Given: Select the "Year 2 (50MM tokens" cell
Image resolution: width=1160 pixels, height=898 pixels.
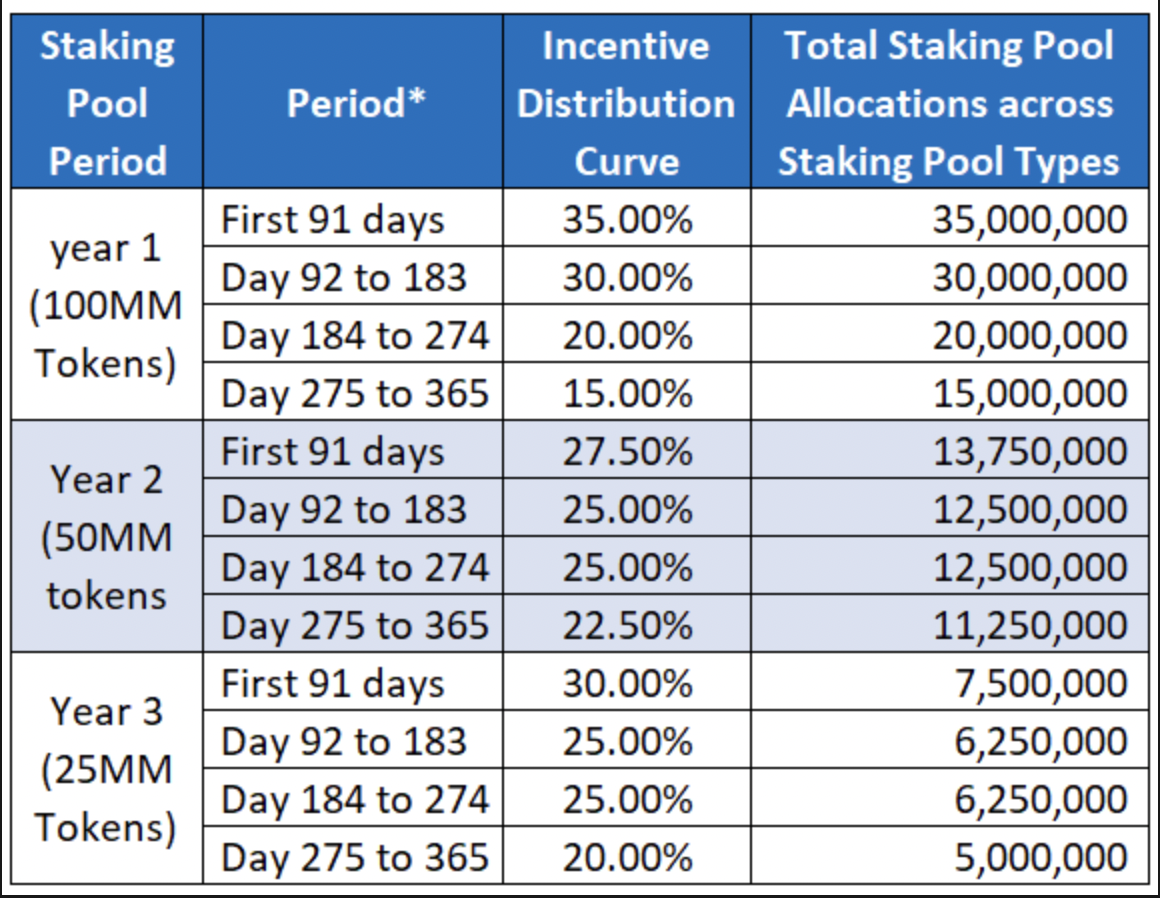Looking at the screenshot, I should (107, 537).
